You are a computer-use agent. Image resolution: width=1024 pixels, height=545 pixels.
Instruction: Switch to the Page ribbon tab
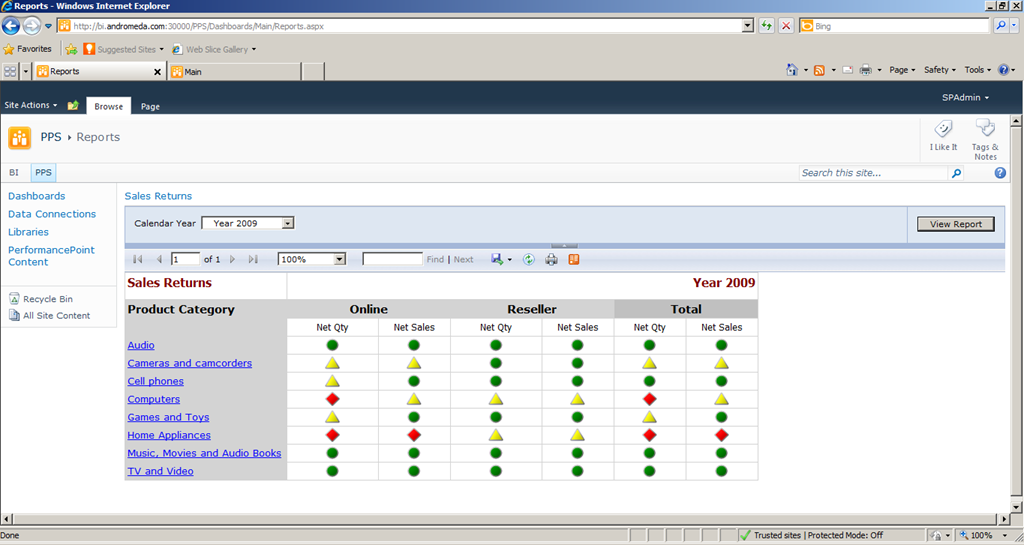pyautogui.click(x=150, y=106)
